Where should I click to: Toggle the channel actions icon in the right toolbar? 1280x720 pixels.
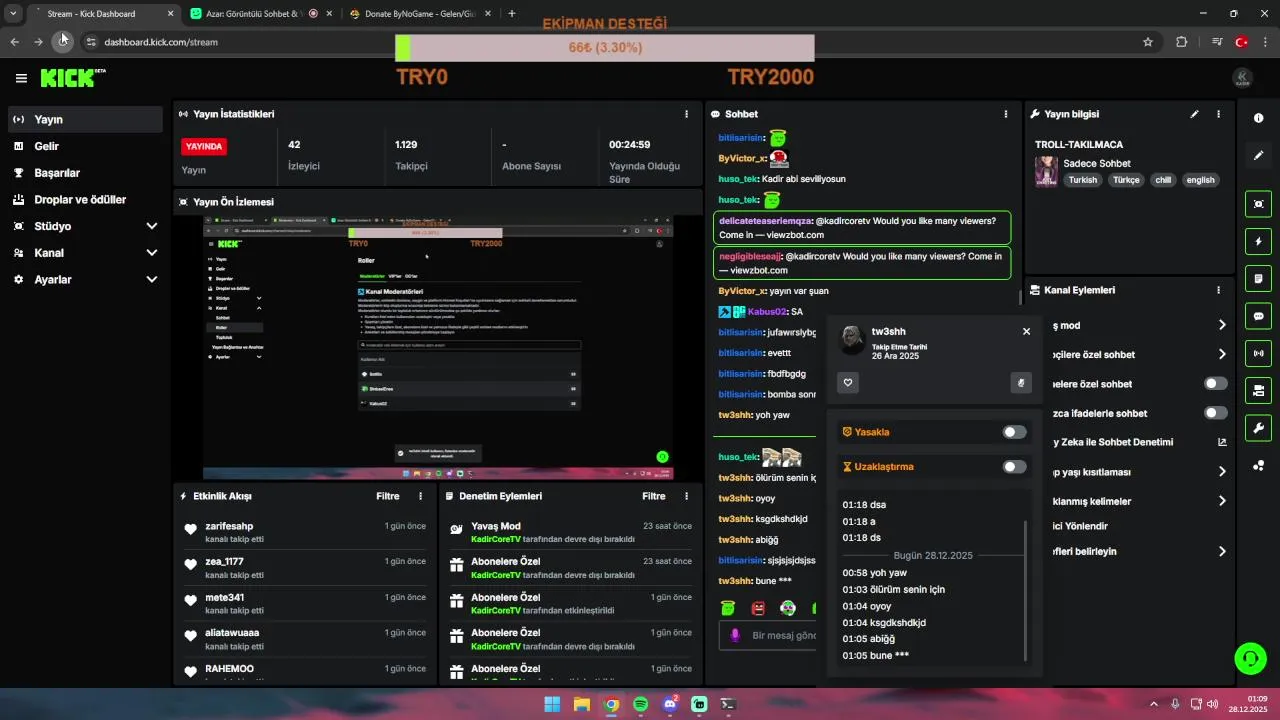coord(1258,390)
